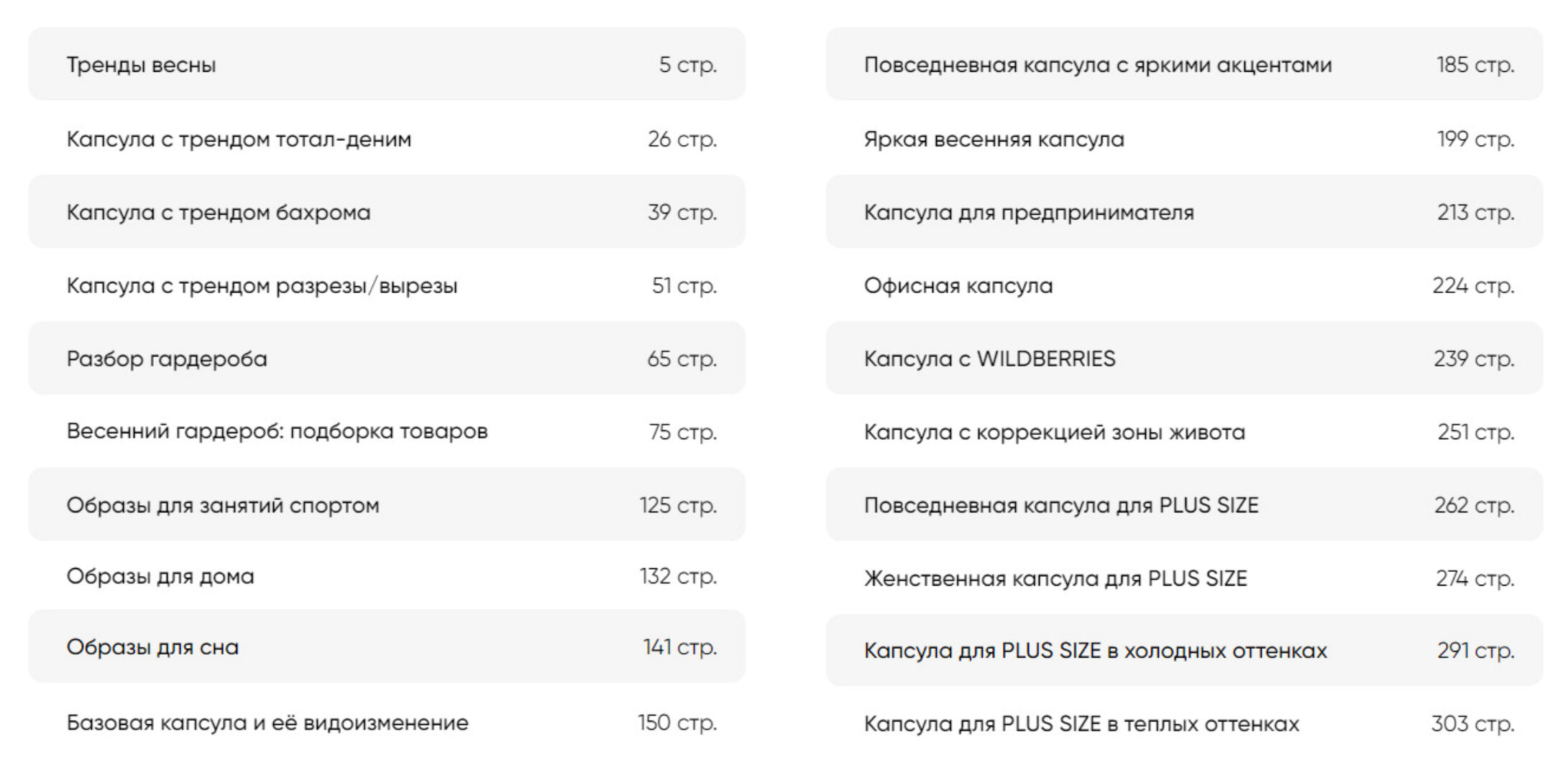Click page number '303 стр.'
This screenshot has width=1568, height=776.
[1472, 724]
